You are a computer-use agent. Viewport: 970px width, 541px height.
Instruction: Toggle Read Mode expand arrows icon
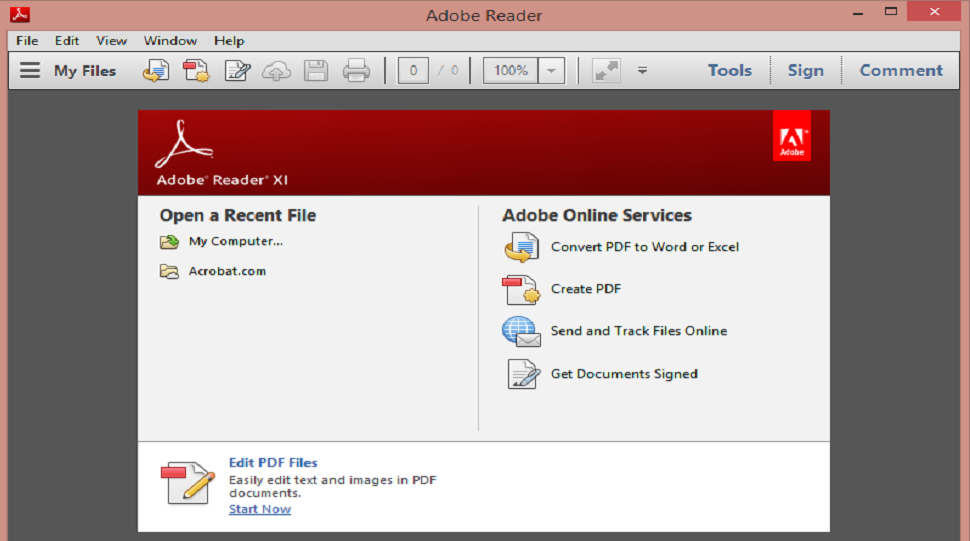click(x=606, y=70)
